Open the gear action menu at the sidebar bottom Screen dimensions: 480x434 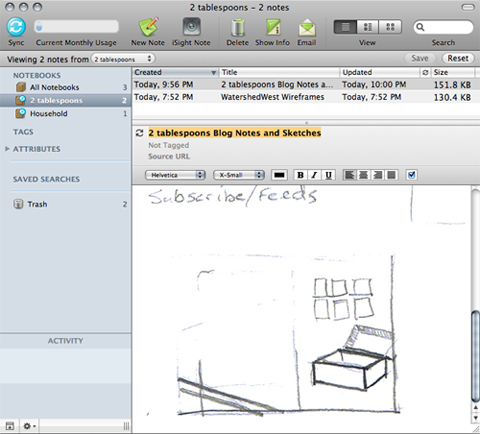29,426
